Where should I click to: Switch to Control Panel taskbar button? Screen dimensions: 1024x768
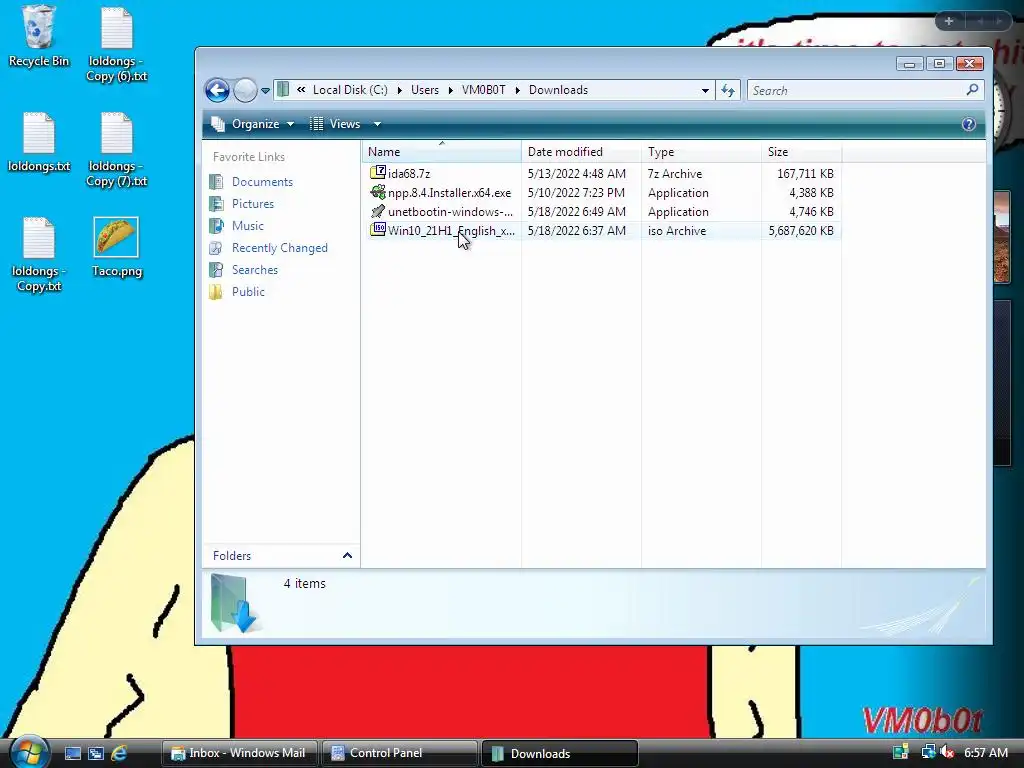[x=399, y=753]
